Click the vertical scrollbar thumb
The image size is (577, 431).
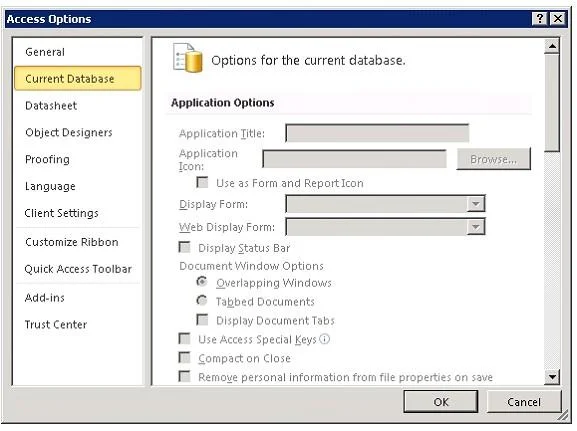click(x=552, y=102)
